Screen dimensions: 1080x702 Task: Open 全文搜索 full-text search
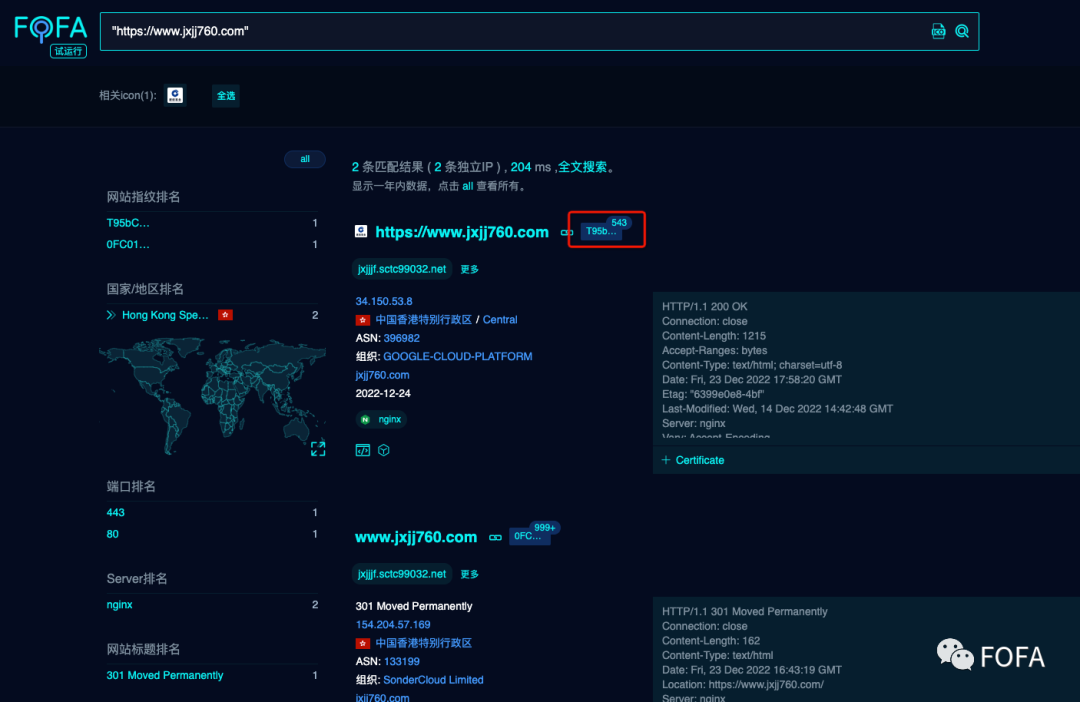pyautogui.click(x=582, y=167)
